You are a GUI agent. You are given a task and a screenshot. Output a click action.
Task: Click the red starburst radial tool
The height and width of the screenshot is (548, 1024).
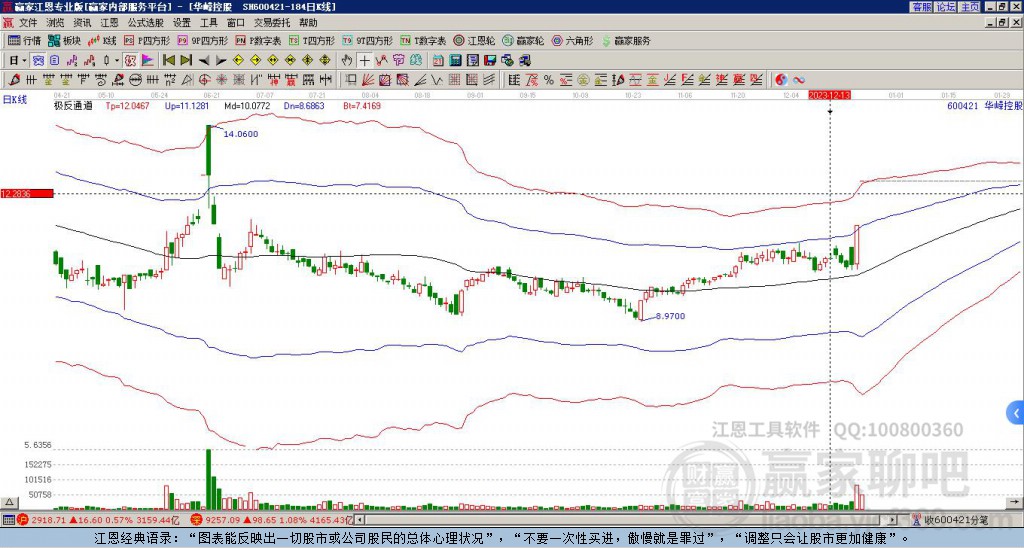click(x=221, y=80)
